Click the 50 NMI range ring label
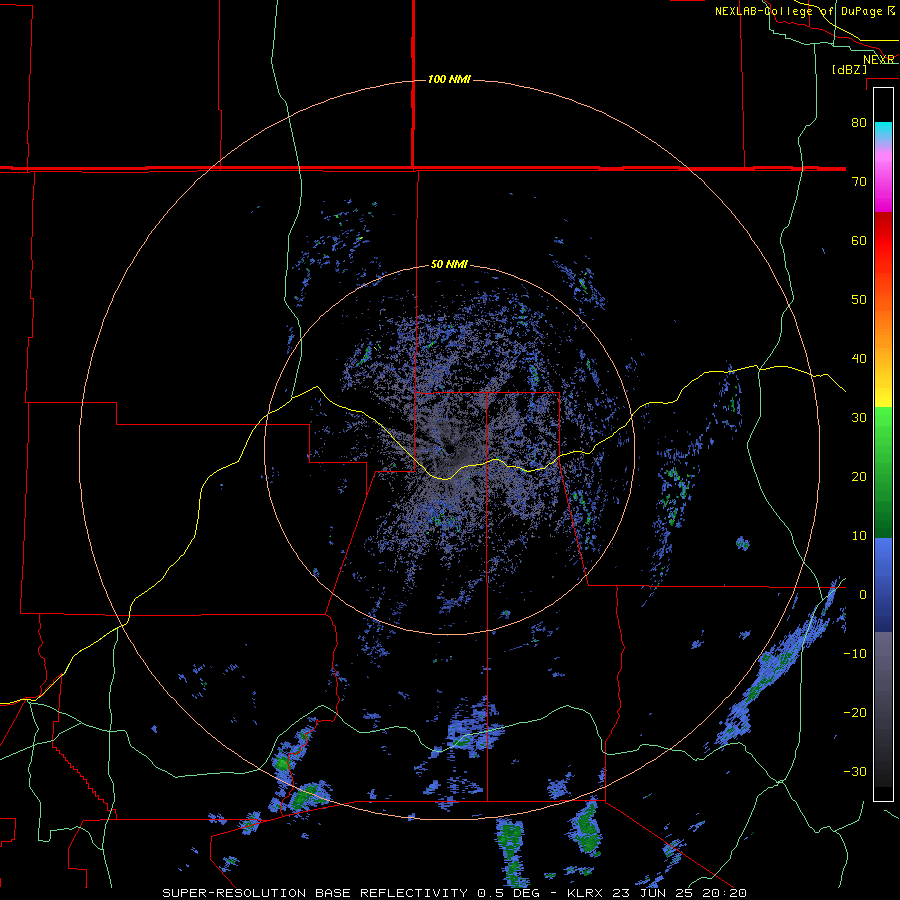The height and width of the screenshot is (900, 900). [x=449, y=265]
